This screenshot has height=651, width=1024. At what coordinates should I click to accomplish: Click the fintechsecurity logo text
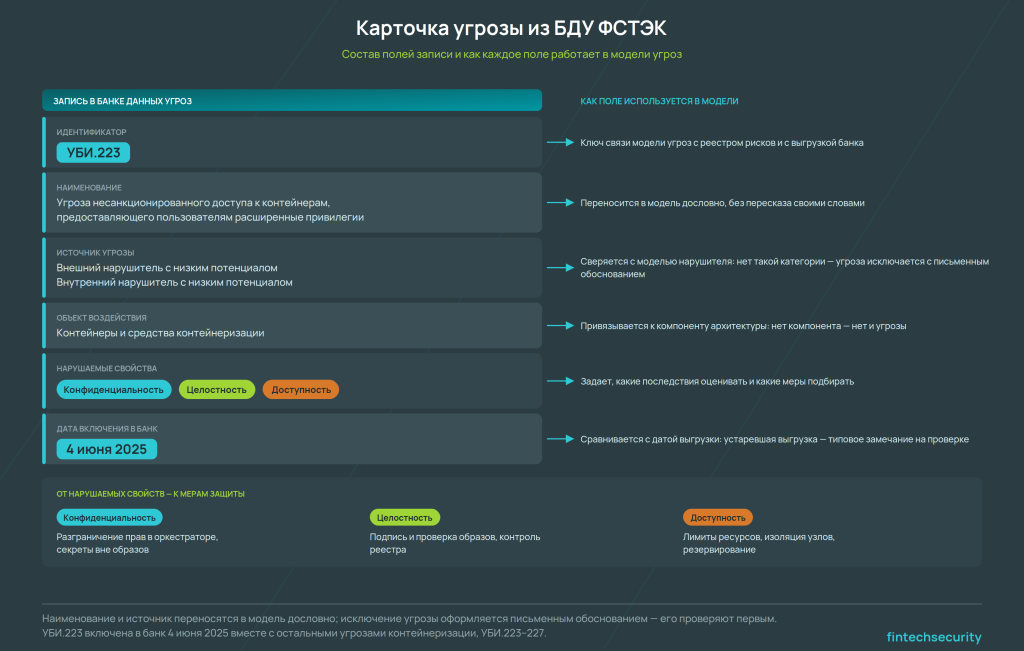coord(934,637)
